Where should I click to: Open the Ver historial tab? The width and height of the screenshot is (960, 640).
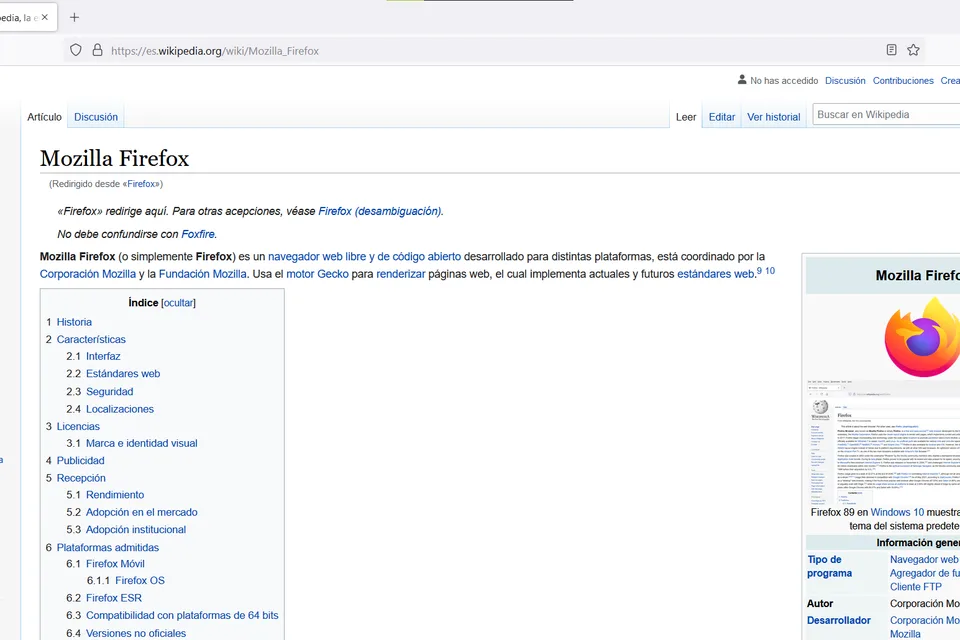tap(773, 117)
